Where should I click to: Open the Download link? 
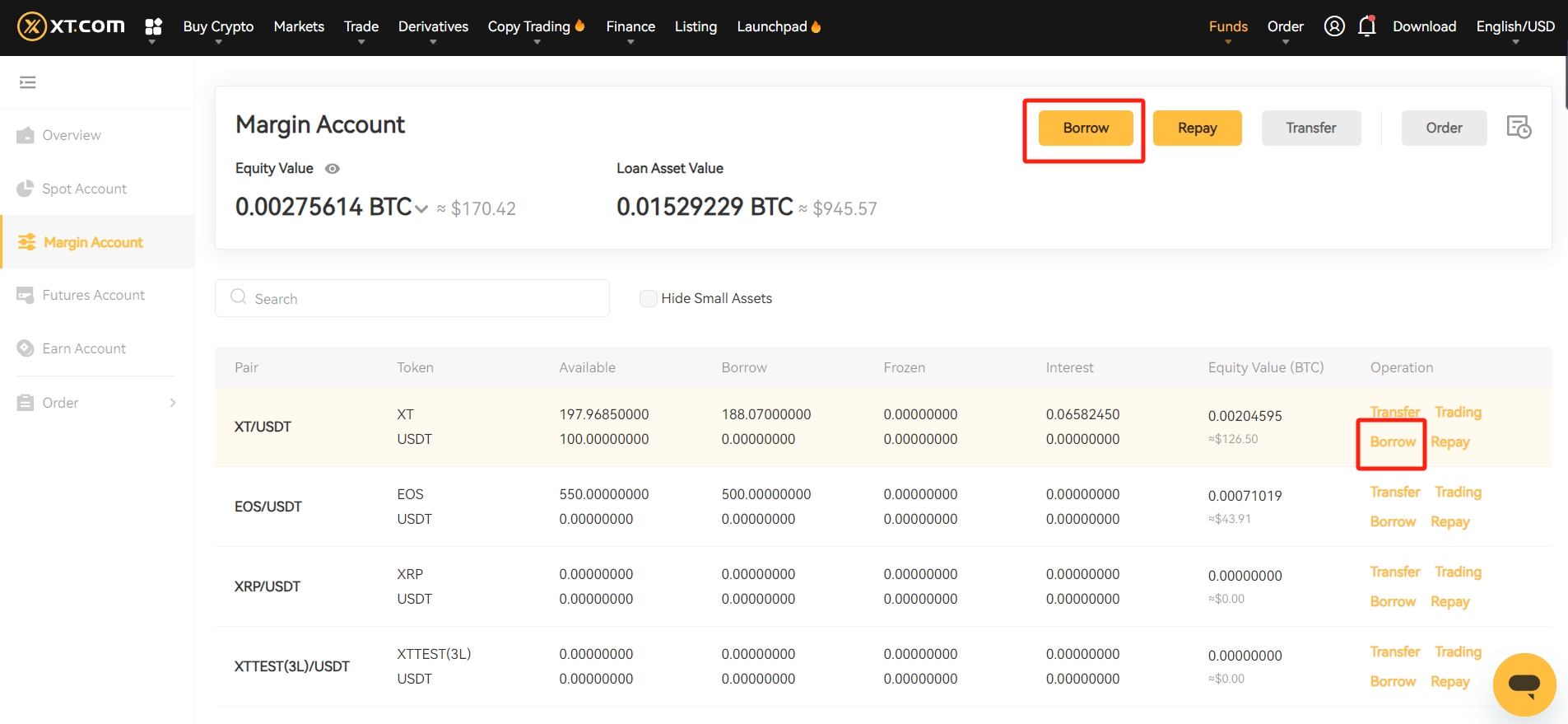(x=1424, y=26)
